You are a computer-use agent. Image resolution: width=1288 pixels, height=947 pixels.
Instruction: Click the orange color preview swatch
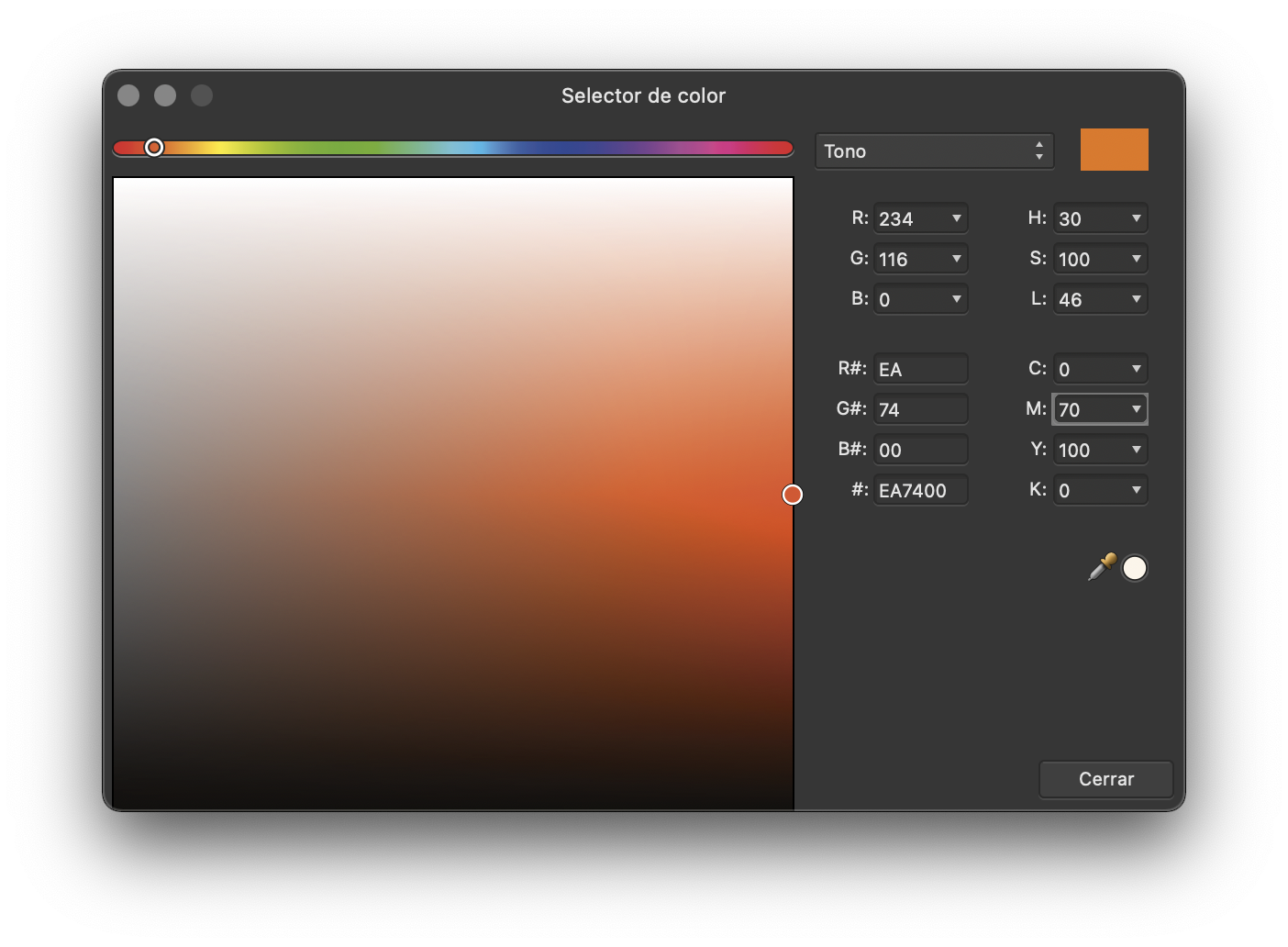(x=1115, y=149)
